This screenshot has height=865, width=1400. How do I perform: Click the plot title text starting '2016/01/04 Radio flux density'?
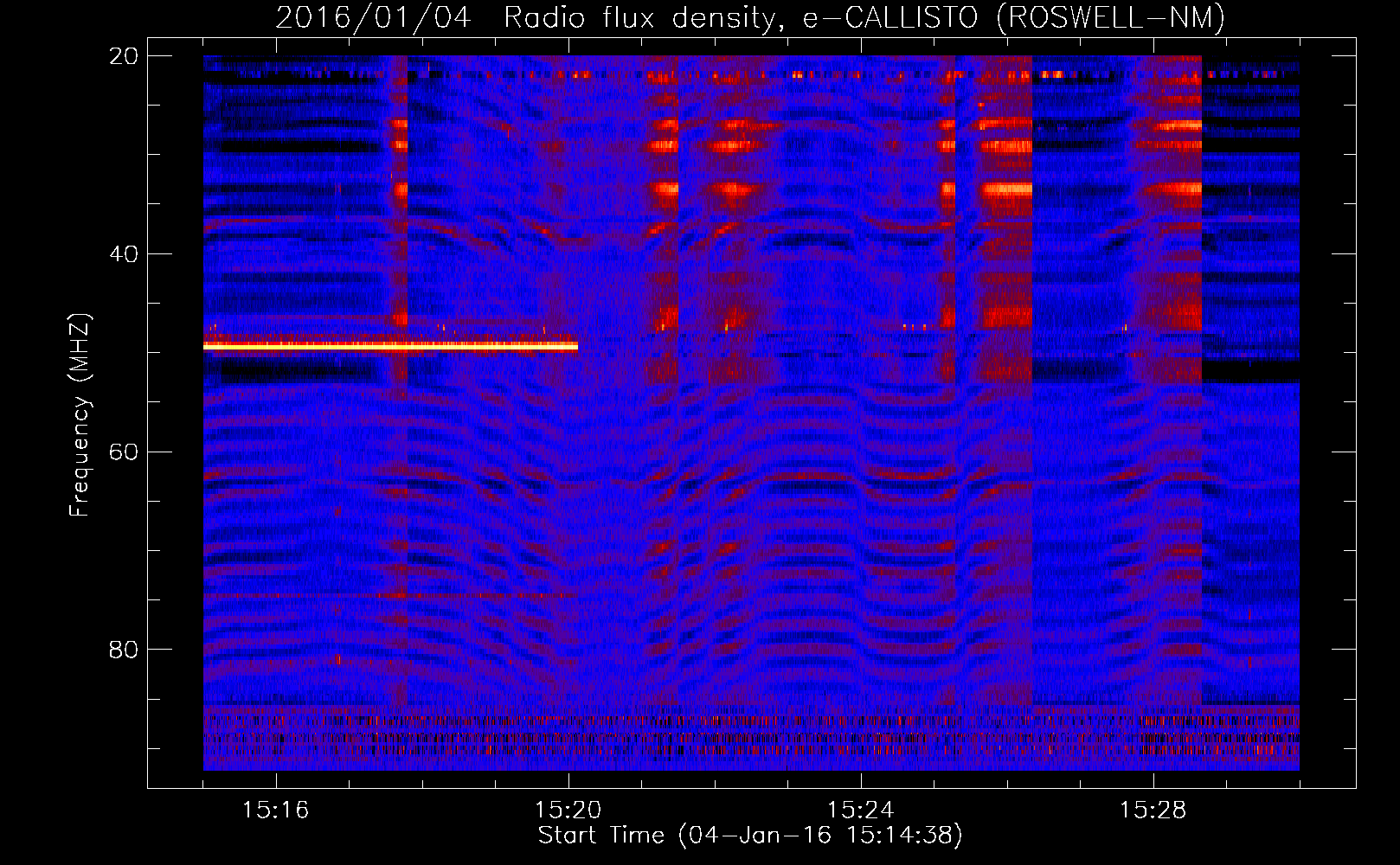click(750, 18)
